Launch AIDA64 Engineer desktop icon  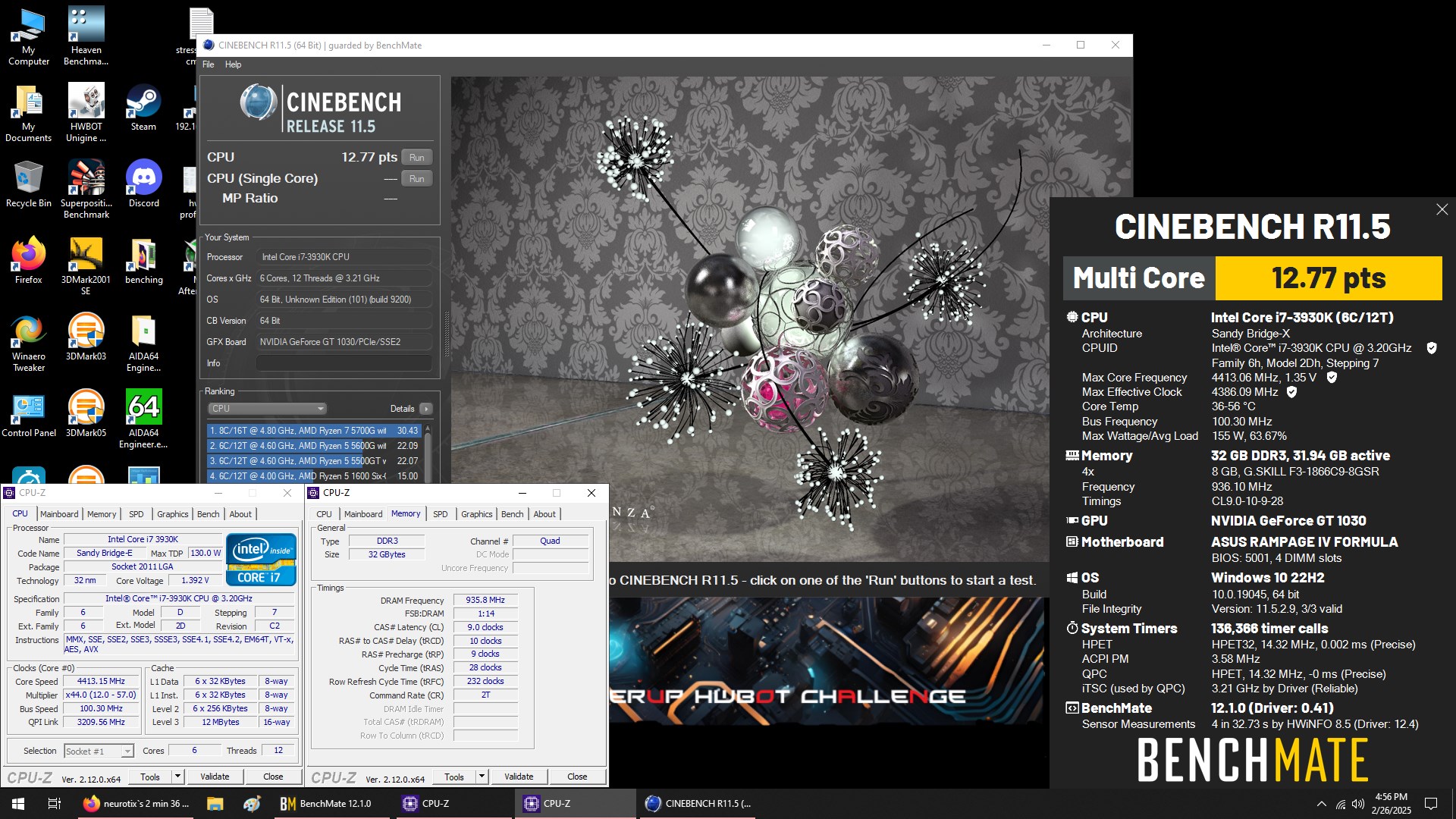[x=143, y=419]
